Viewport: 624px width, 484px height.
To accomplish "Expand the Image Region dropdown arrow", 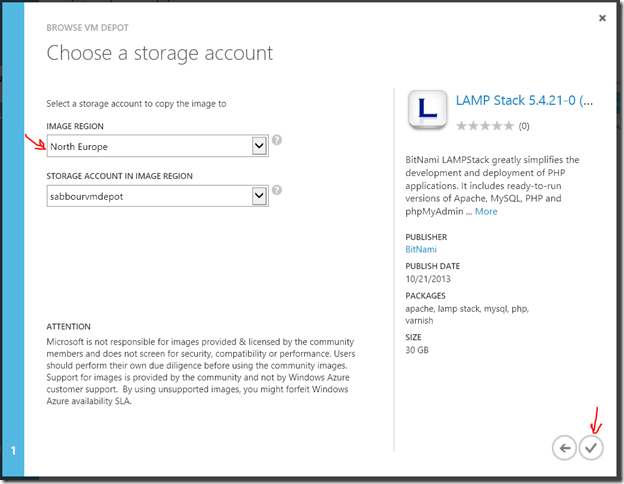I will tap(259, 146).
